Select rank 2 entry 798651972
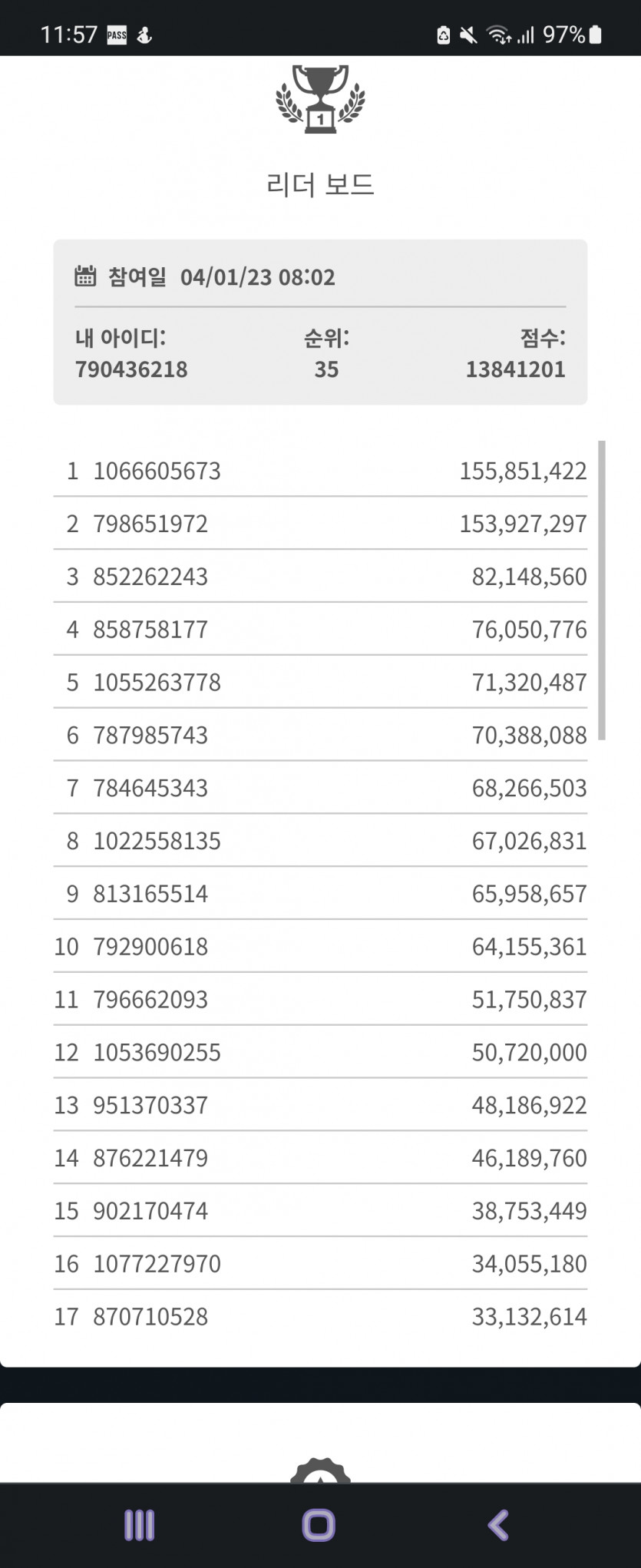Screen dimensions: 641x1568 [320, 524]
